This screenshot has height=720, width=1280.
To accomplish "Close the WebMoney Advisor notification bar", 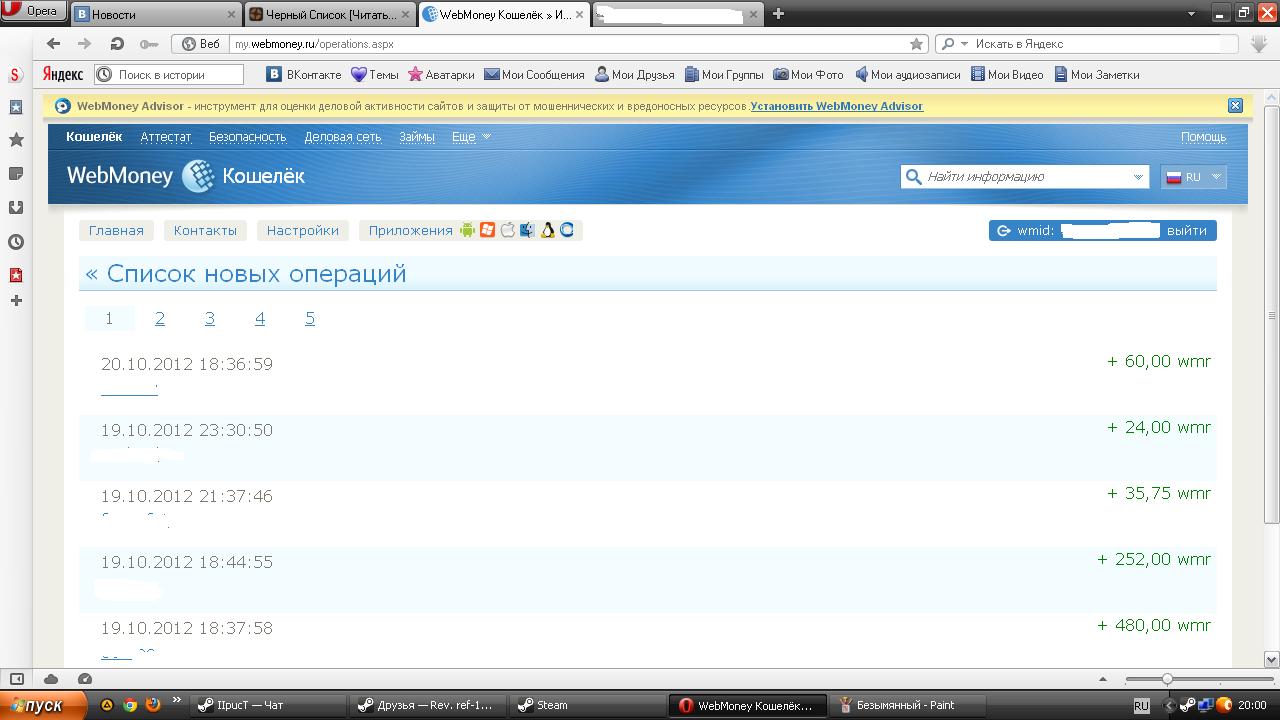I will point(1235,106).
